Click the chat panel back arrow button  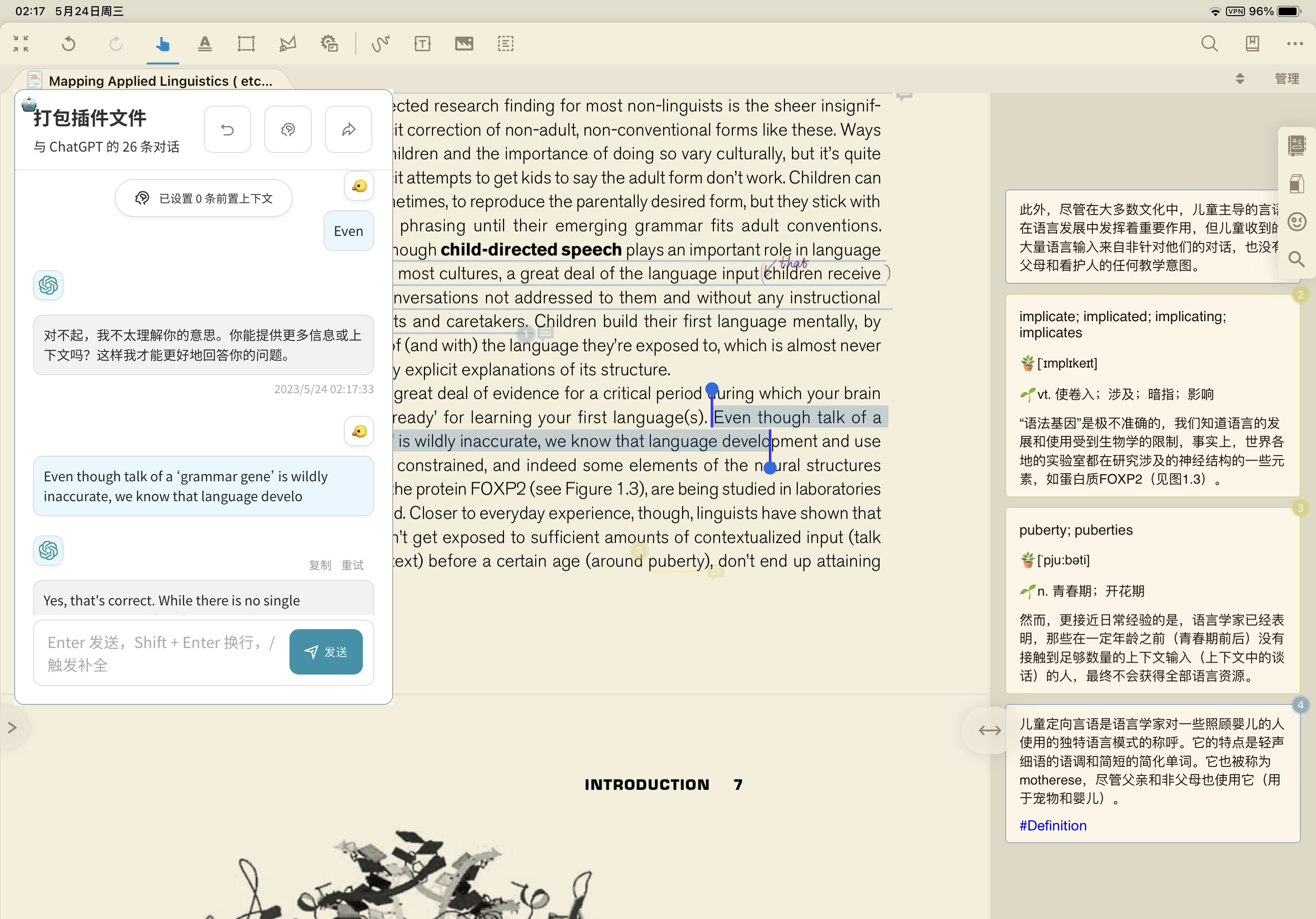(227, 130)
